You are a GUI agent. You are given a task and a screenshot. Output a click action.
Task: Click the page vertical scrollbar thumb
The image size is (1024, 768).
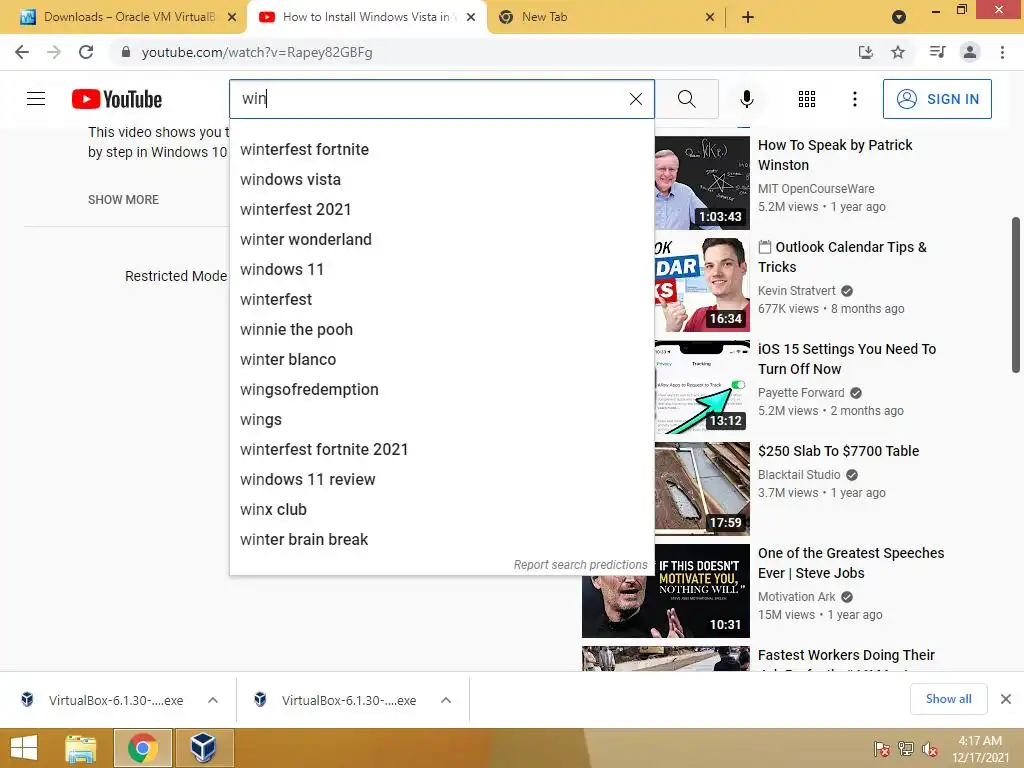[1016, 295]
